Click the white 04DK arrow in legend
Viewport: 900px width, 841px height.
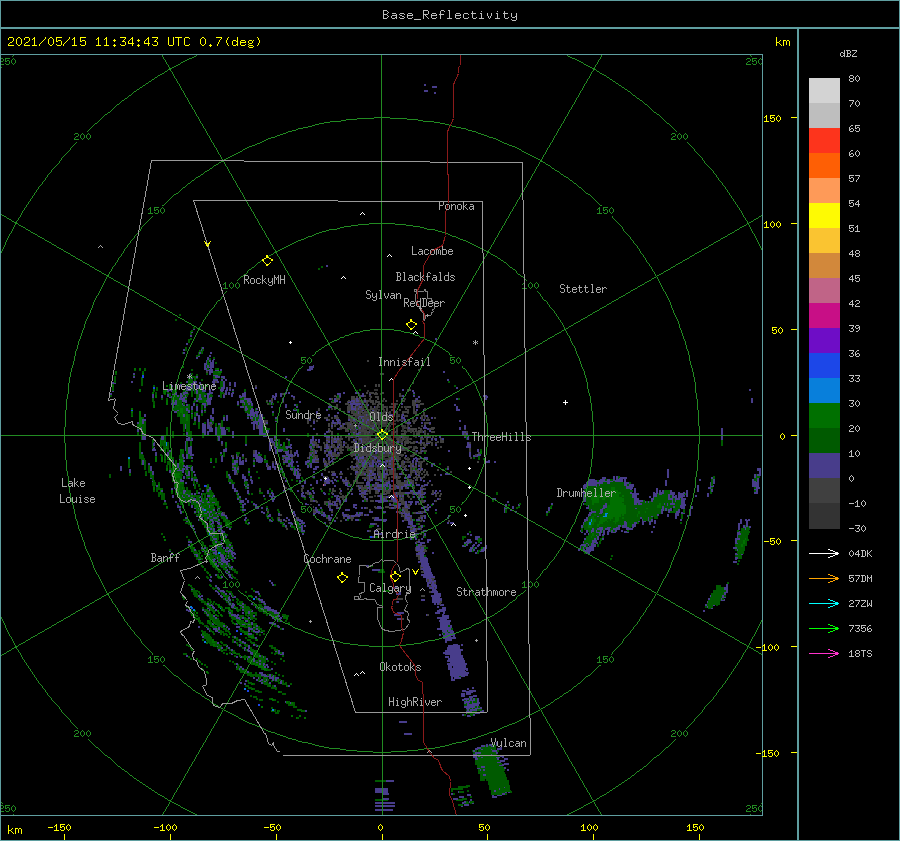click(824, 553)
